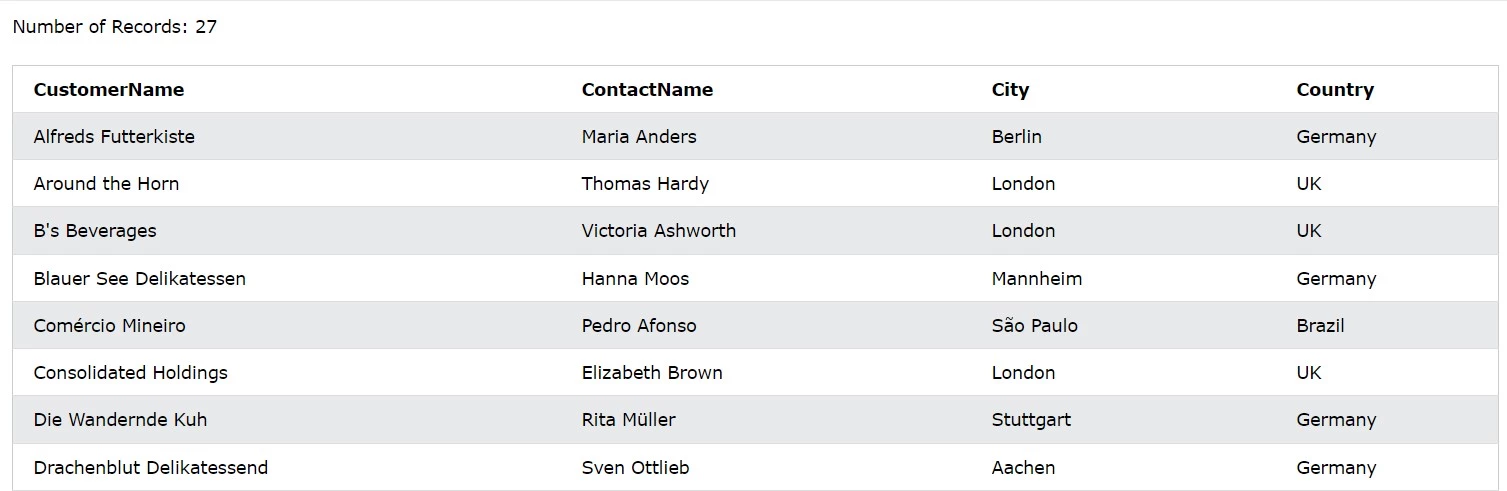Click the Brazil country cell
Image resolution: width=1507 pixels, height=491 pixels.
[x=1320, y=326]
